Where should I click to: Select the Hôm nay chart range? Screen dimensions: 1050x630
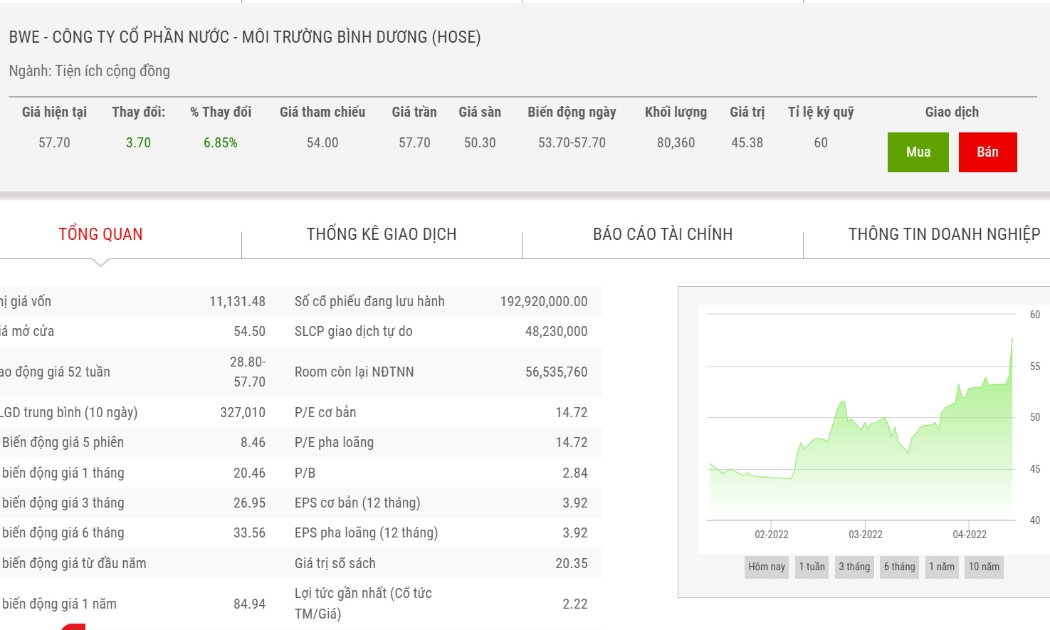tap(767, 567)
